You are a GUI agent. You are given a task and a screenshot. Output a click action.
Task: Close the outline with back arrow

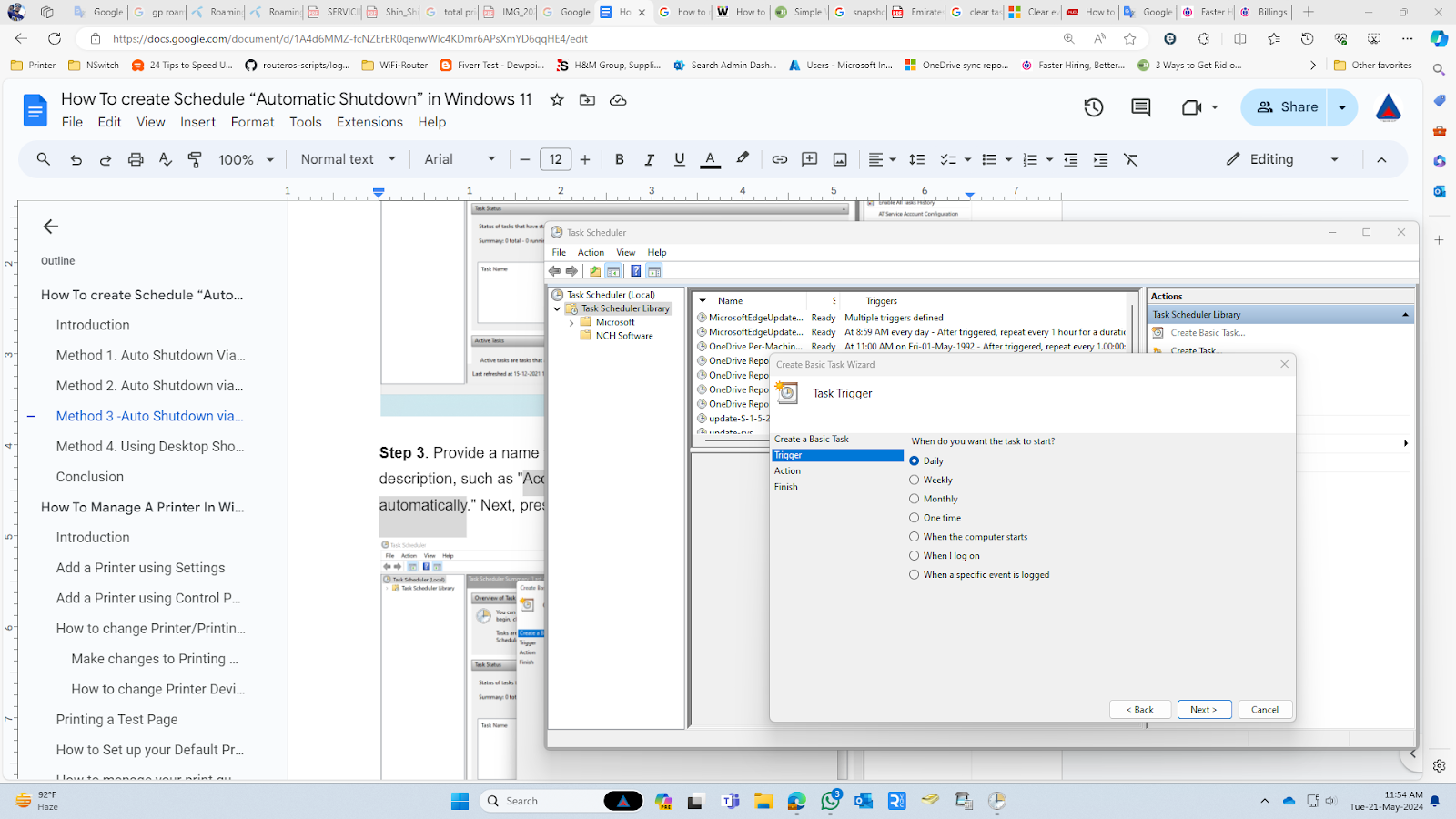pyautogui.click(x=51, y=227)
